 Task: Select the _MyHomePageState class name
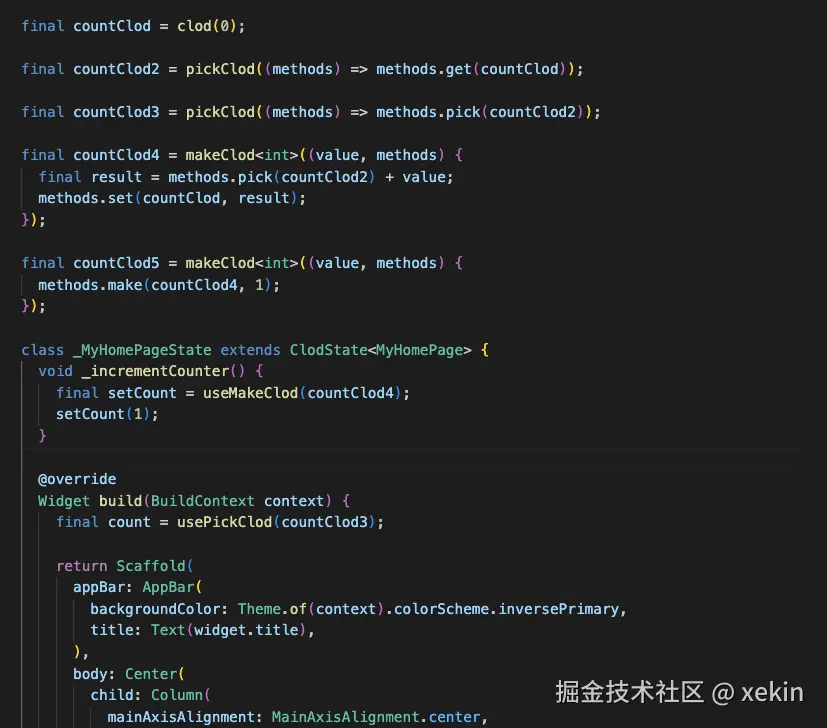(141, 349)
